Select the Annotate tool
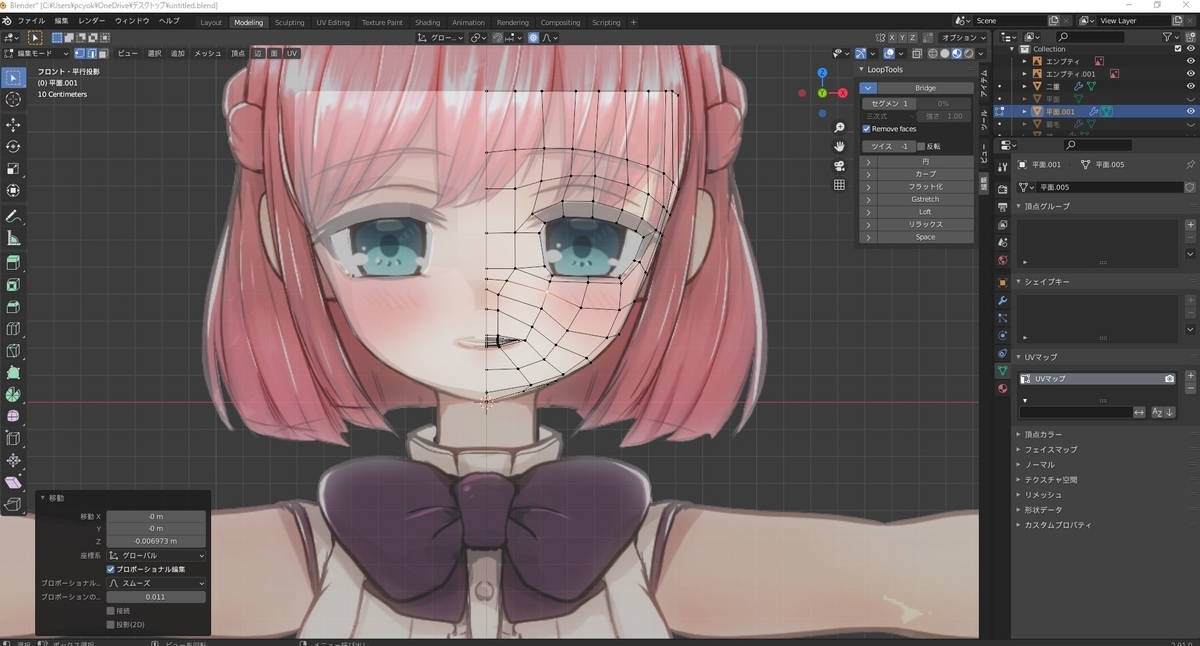1200x646 pixels. tap(13, 216)
